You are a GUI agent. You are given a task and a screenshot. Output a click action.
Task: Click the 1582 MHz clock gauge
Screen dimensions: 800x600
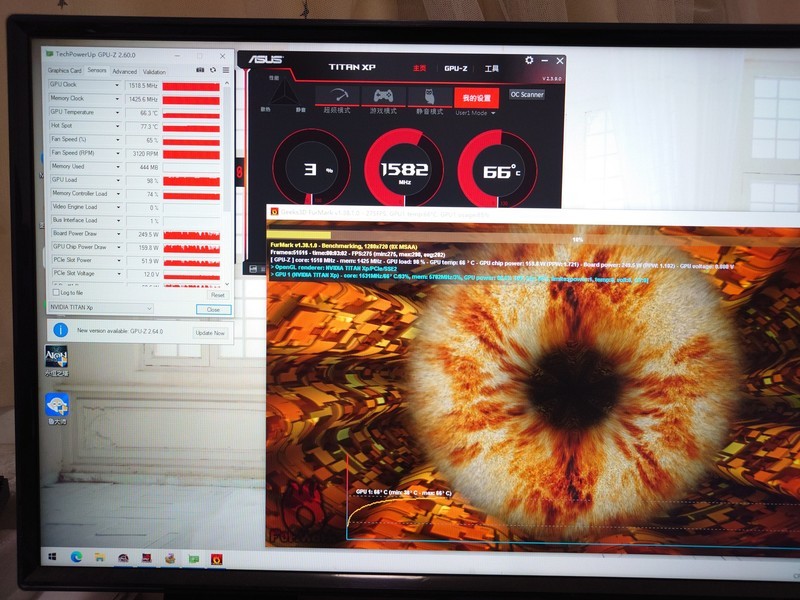coord(404,168)
